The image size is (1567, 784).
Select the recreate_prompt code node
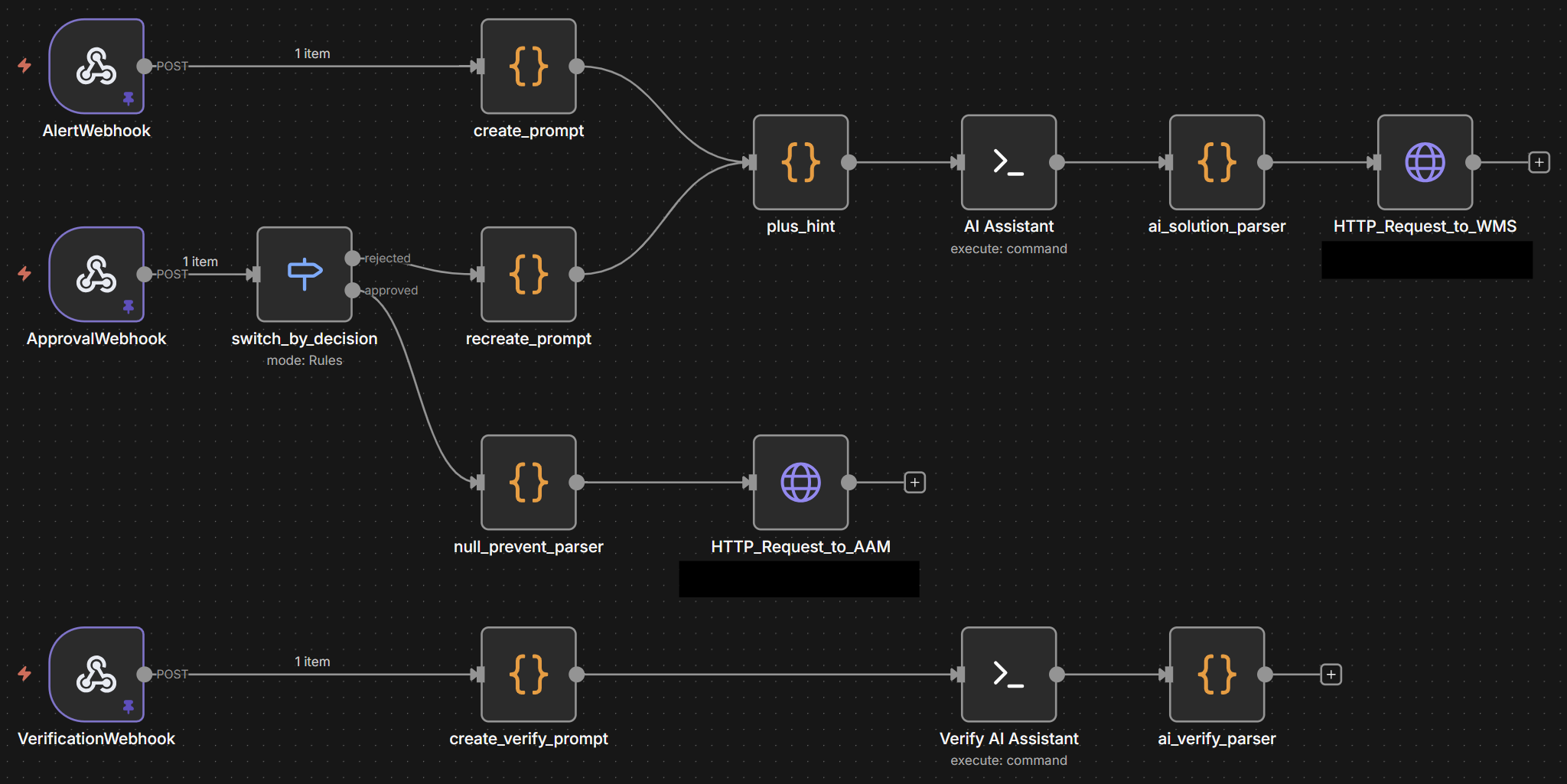[528, 275]
